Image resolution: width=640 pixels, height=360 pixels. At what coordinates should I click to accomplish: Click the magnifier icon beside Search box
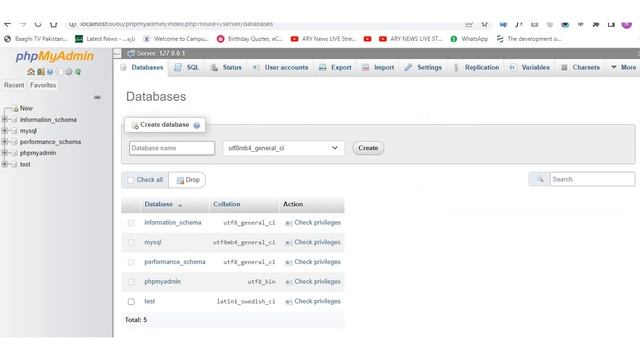[540, 179]
